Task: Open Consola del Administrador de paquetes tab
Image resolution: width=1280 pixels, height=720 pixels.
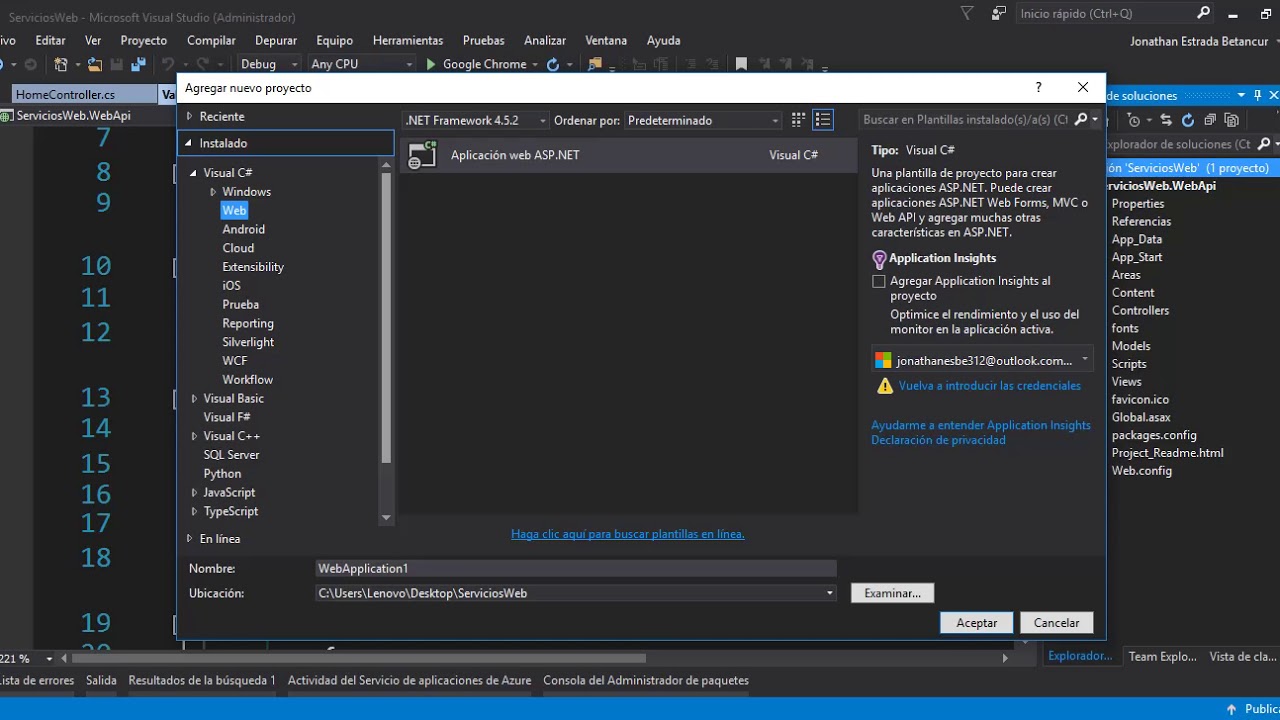Action: (646, 680)
